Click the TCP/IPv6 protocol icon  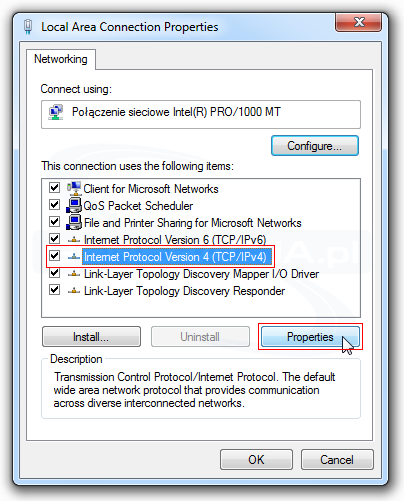pos(74,240)
